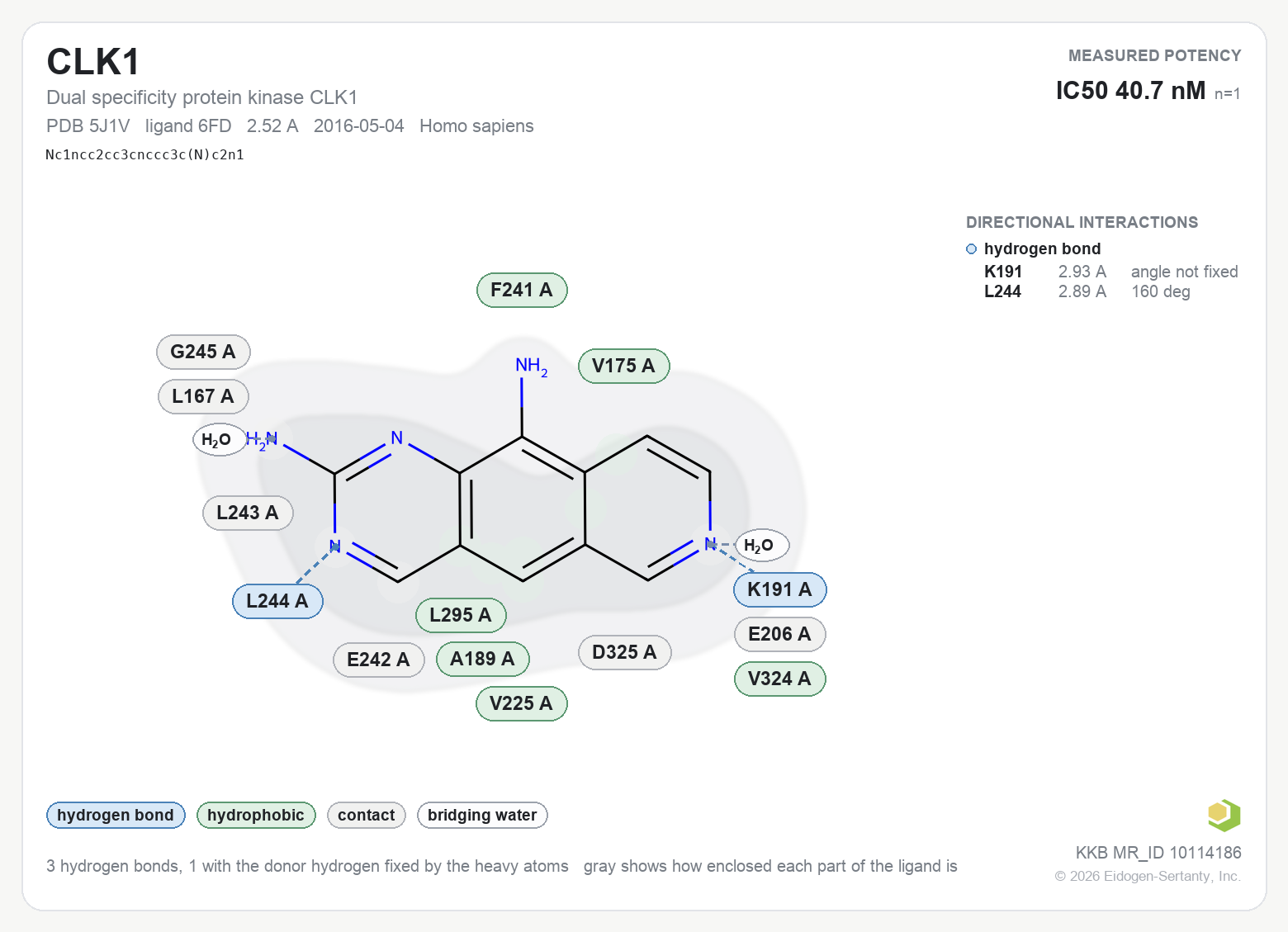The height and width of the screenshot is (932, 1288).
Task: Toggle the contact legend pill
Action: coord(367,815)
